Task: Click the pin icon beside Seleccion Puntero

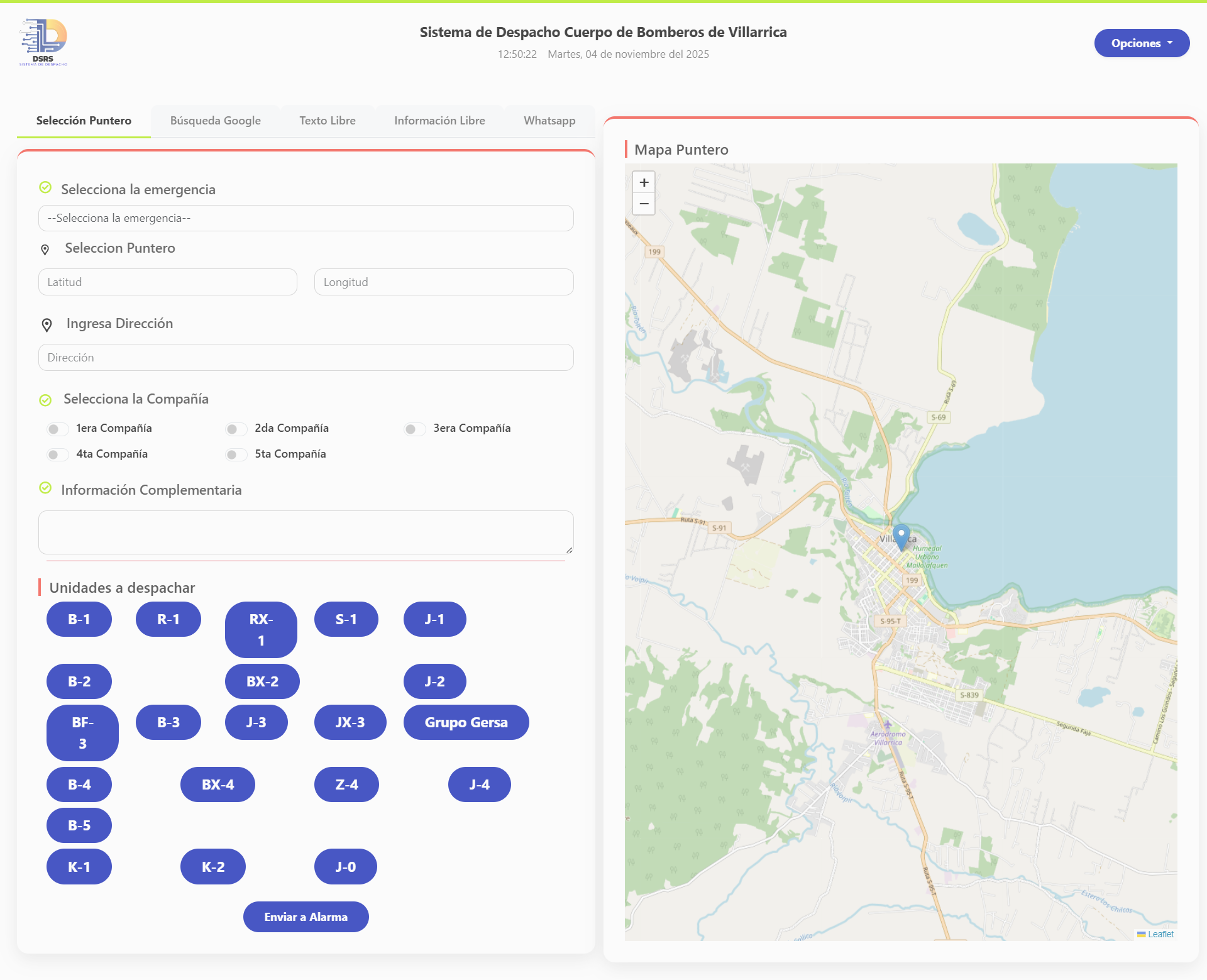Action: pos(45,250)
